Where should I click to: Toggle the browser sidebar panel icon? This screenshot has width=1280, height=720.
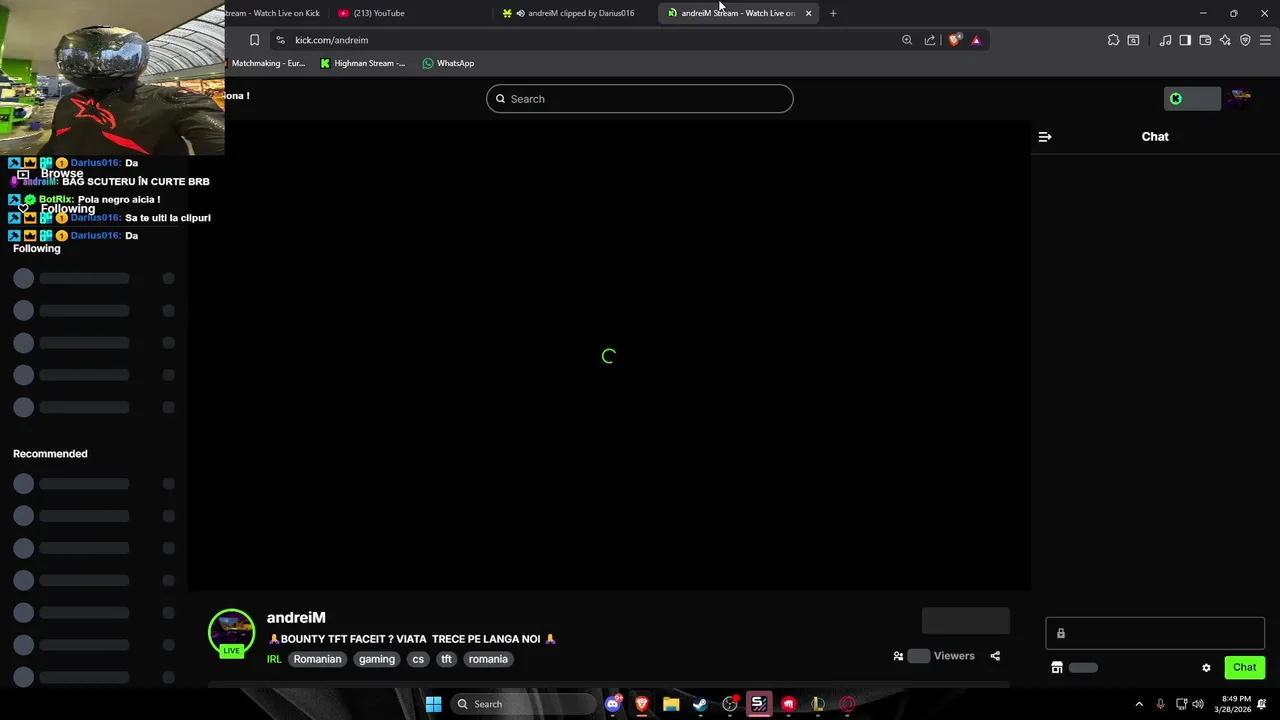pos(1185,40)
